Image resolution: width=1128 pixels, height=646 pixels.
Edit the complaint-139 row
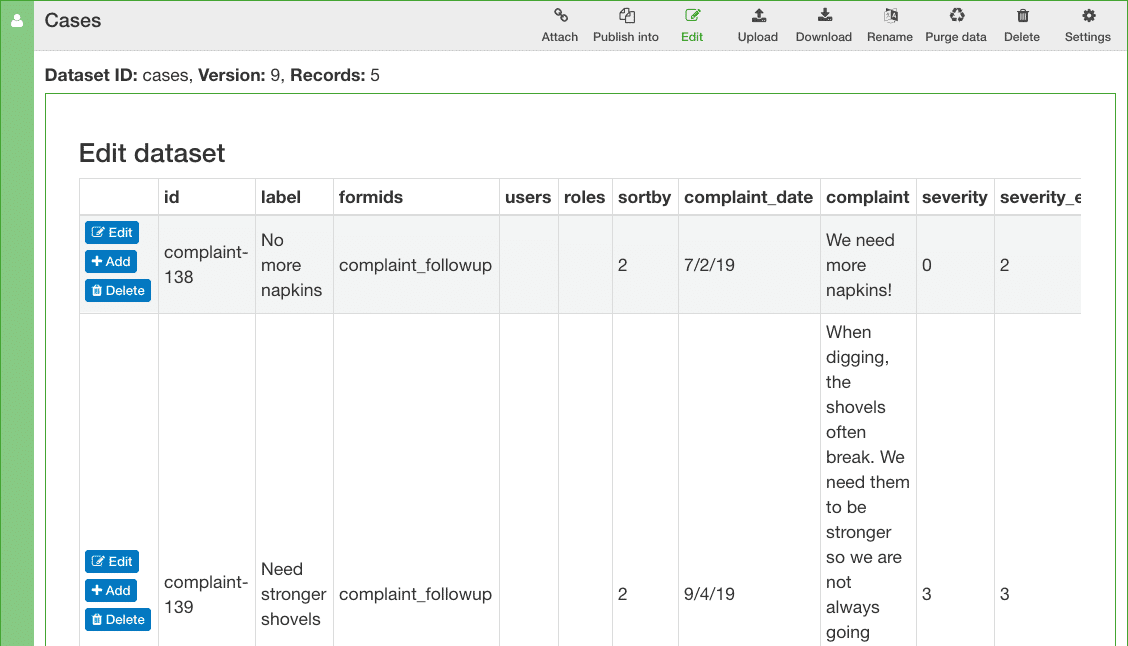112,561
